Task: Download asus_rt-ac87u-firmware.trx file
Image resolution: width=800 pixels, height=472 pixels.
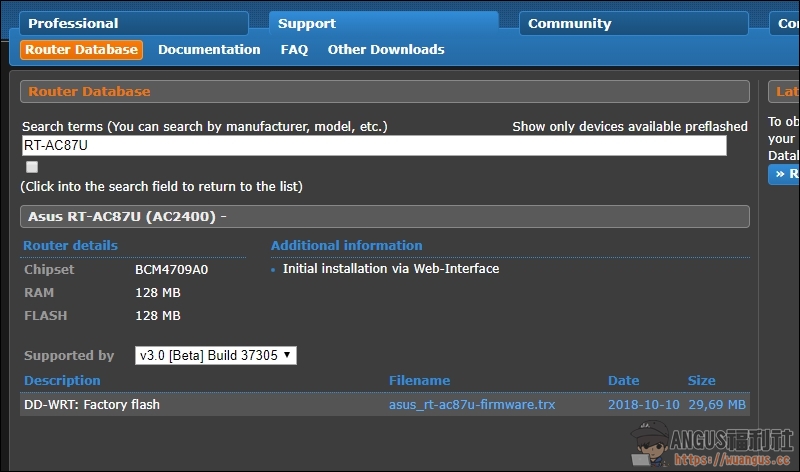Action: coord(472,405)
